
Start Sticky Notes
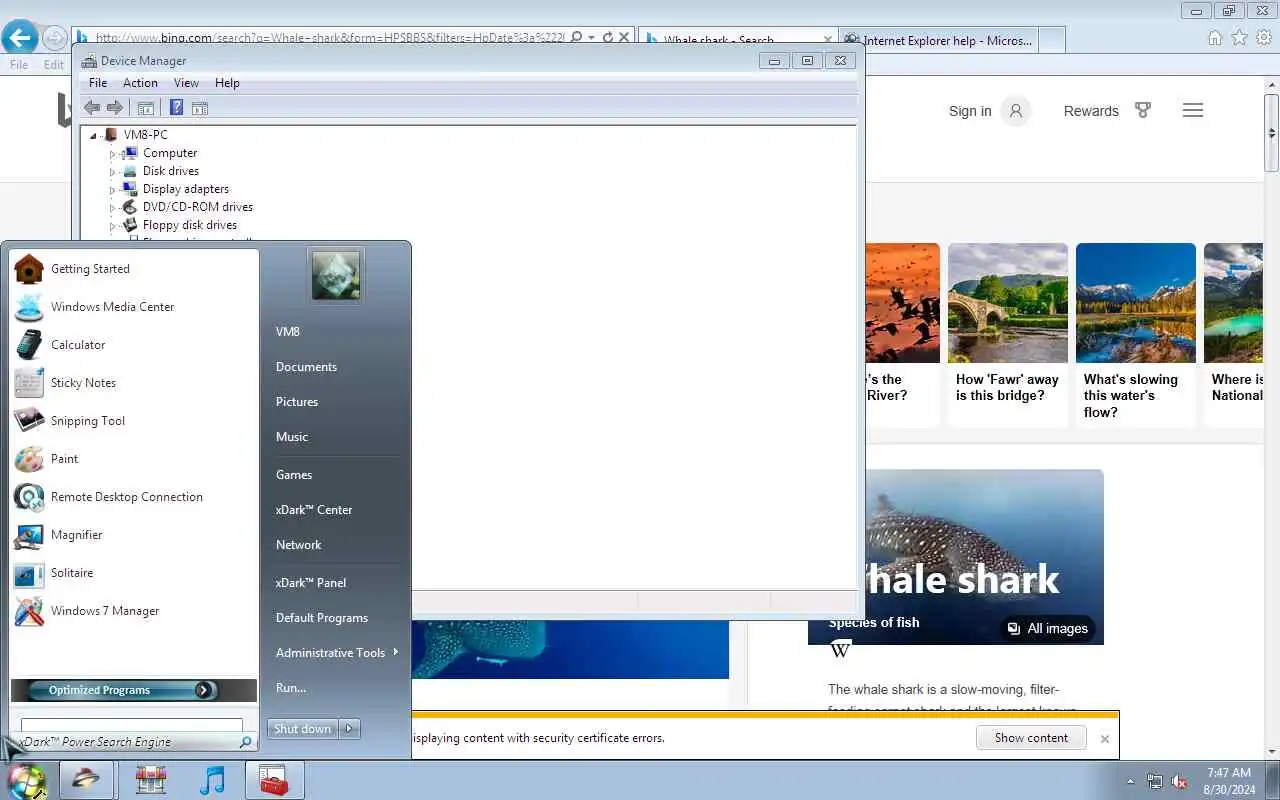83,383
